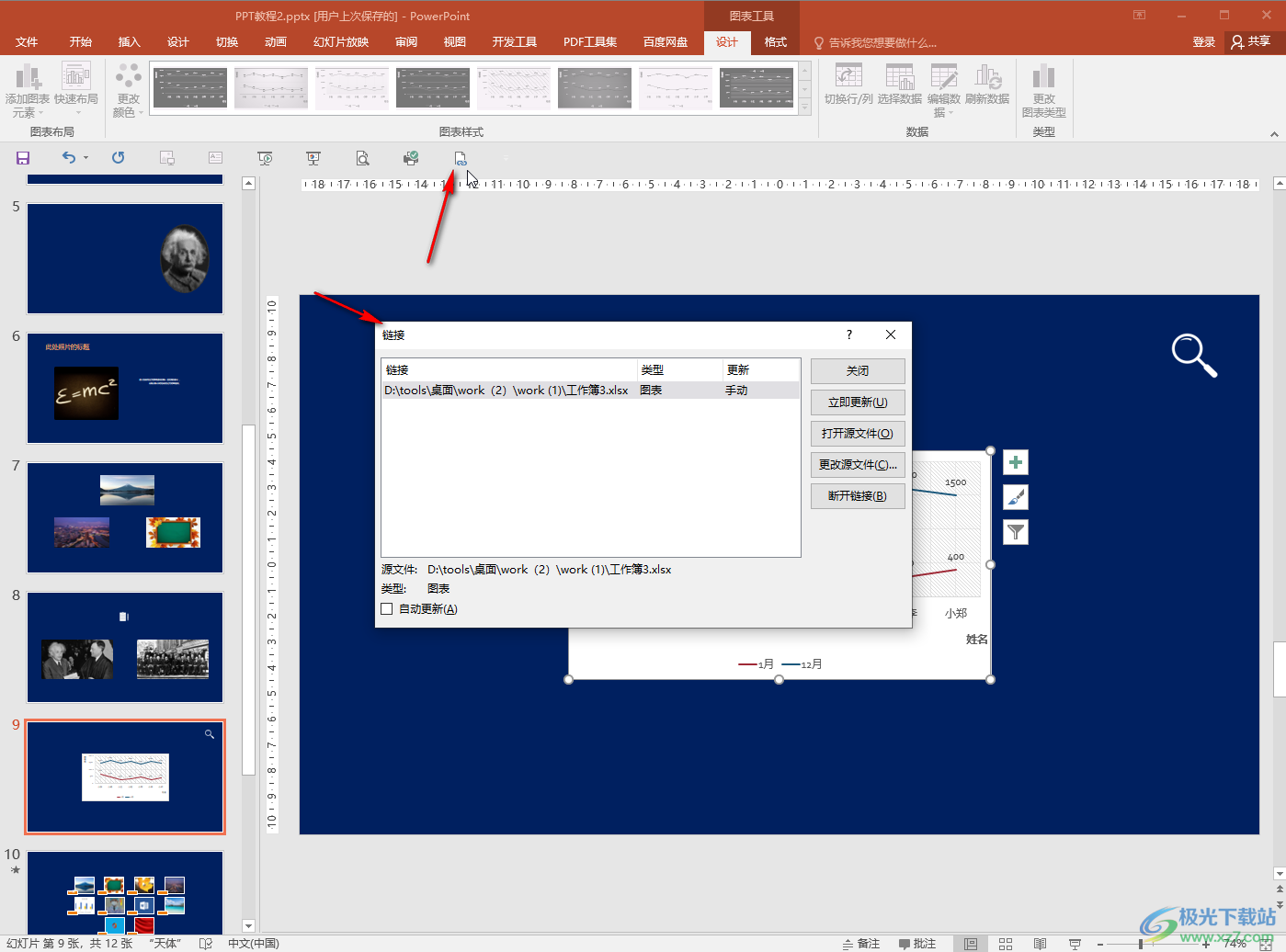Image resolution: width=1286 pixels, height=952 pixels.
Task: Click the zoom slider handle
Action: click(1141, 944)
